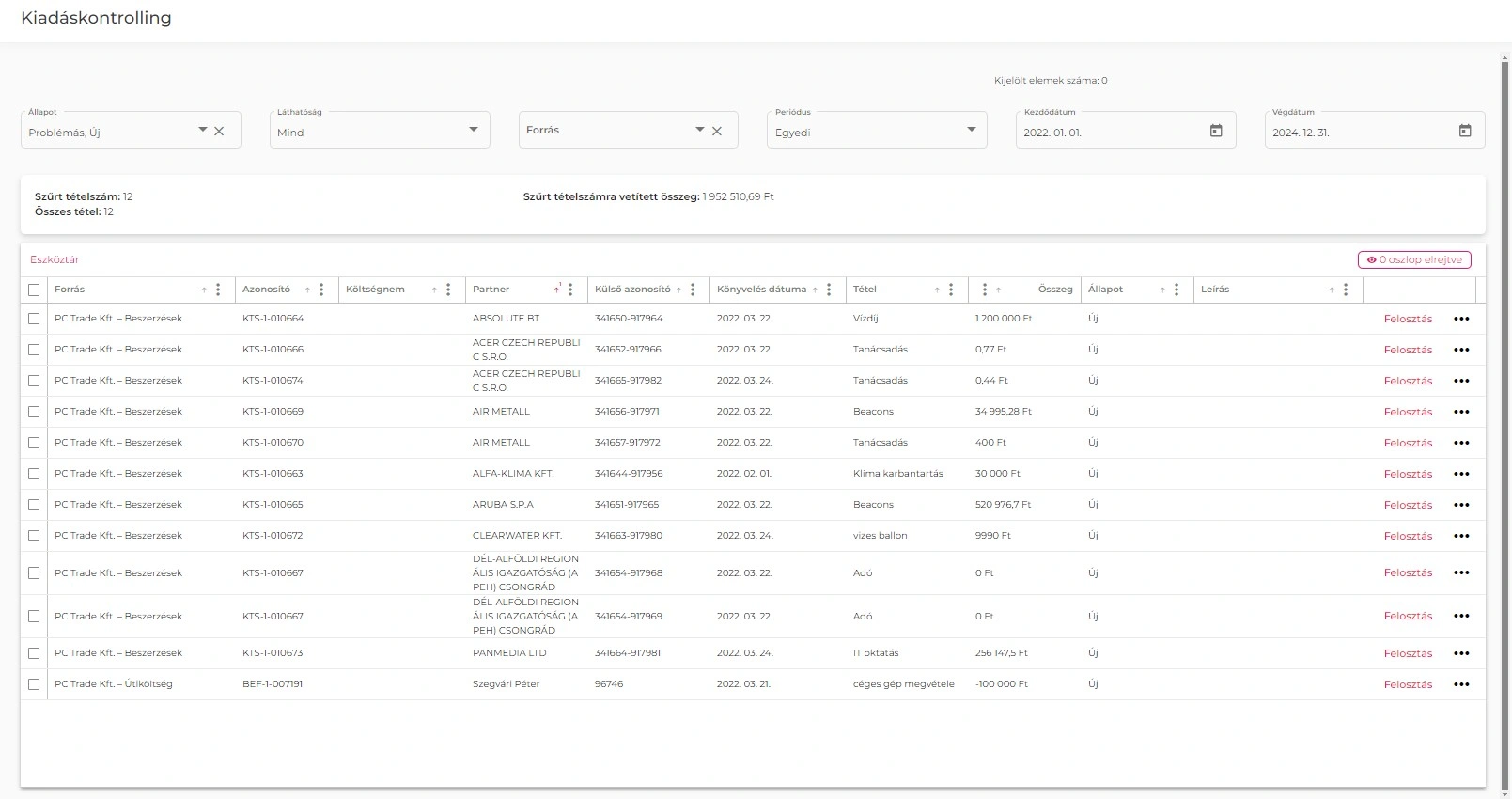Screen dimensions: 1512x799
Task: Open the Tétel column options menu
Action: (x=951, y=290)
